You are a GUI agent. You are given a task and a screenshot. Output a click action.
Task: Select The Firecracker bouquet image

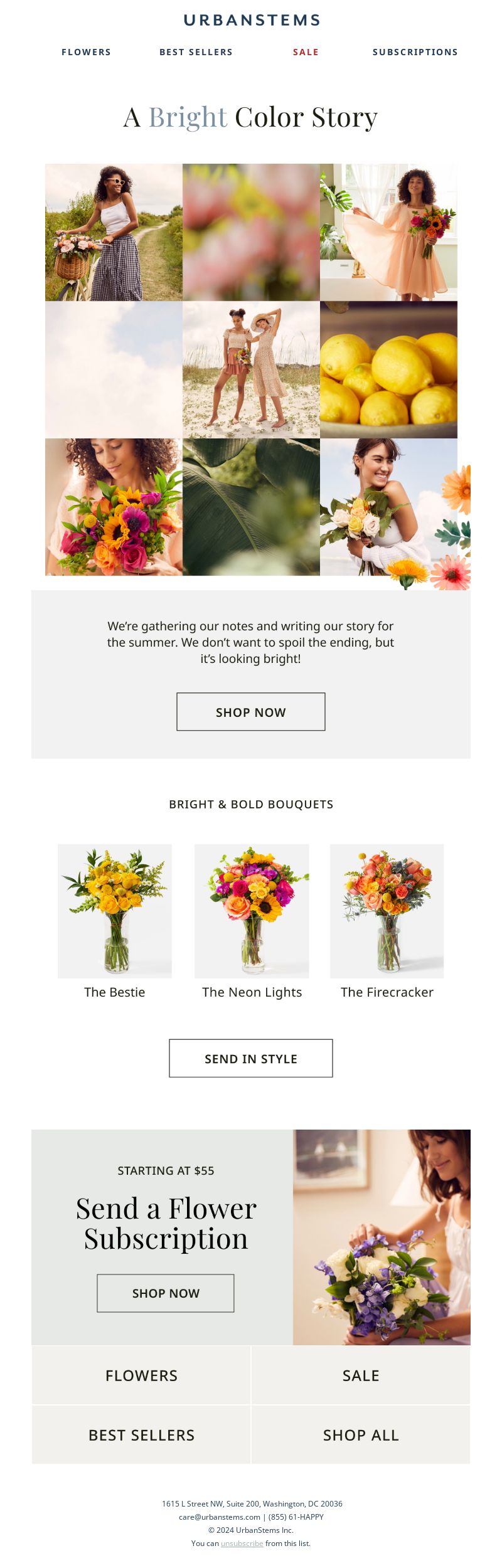(387, 911)
